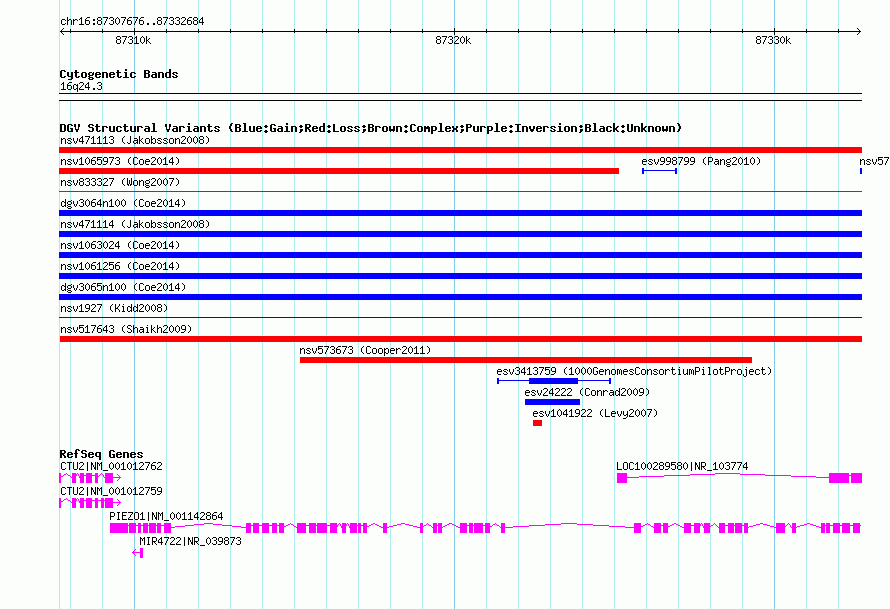The width and height of the screenshot is (890, 609).
Task: Click the left arrowhead of the ruler
Action: pos(62,31)
